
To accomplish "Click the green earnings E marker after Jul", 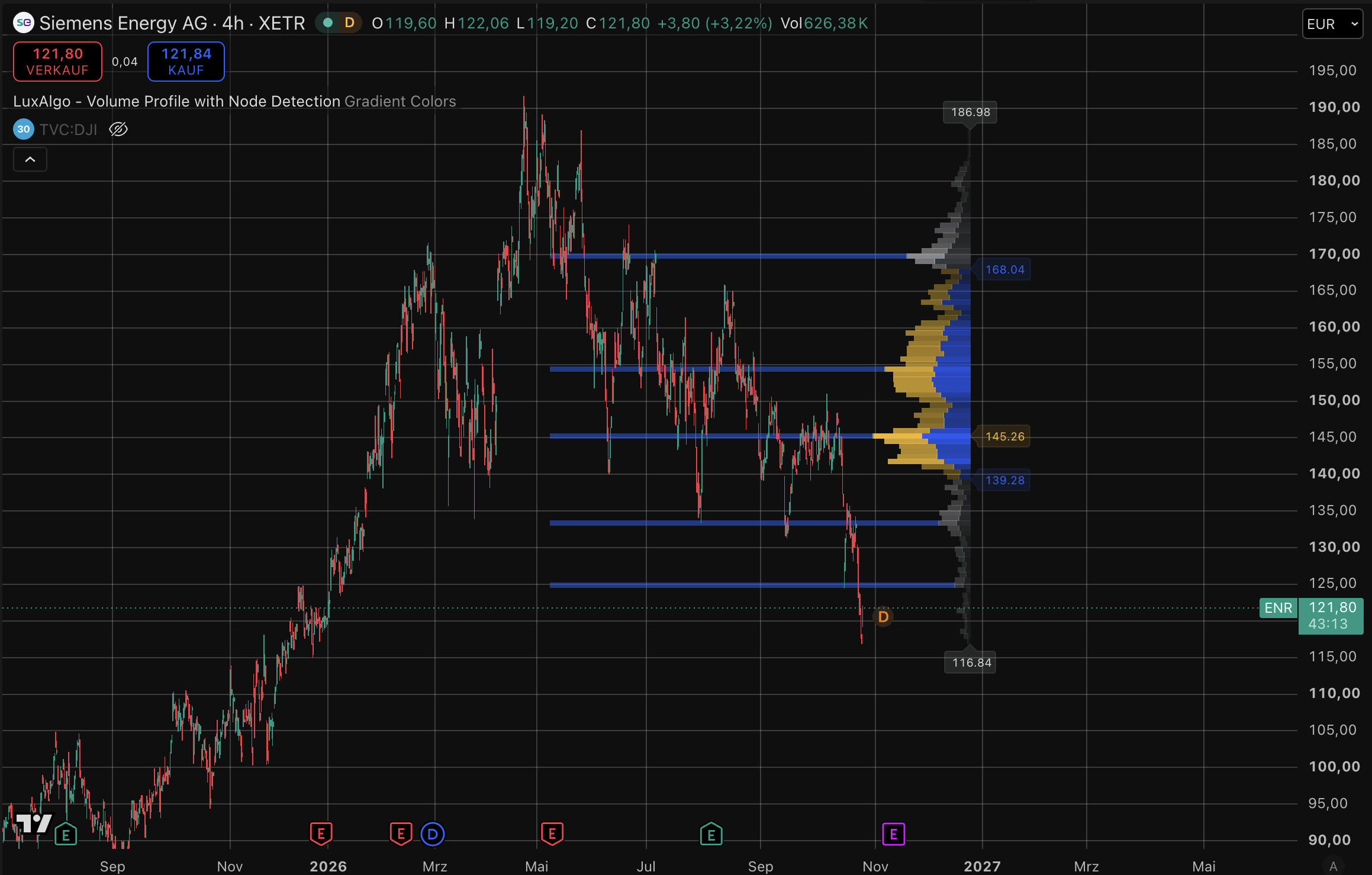I will [711, 835].
